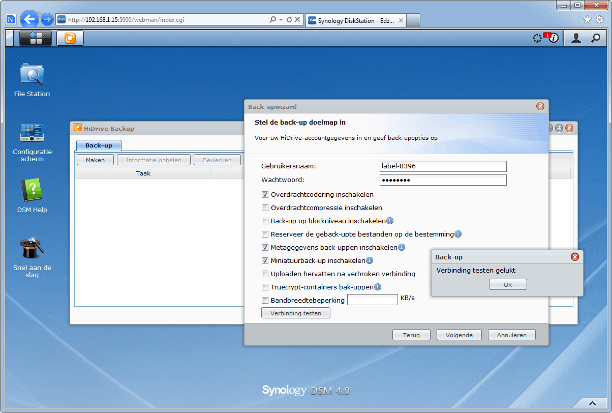This screenshot has height=413, width=612.
Task: Select the HiDrive Backup taskbar icon
Action: click(70, 38)
